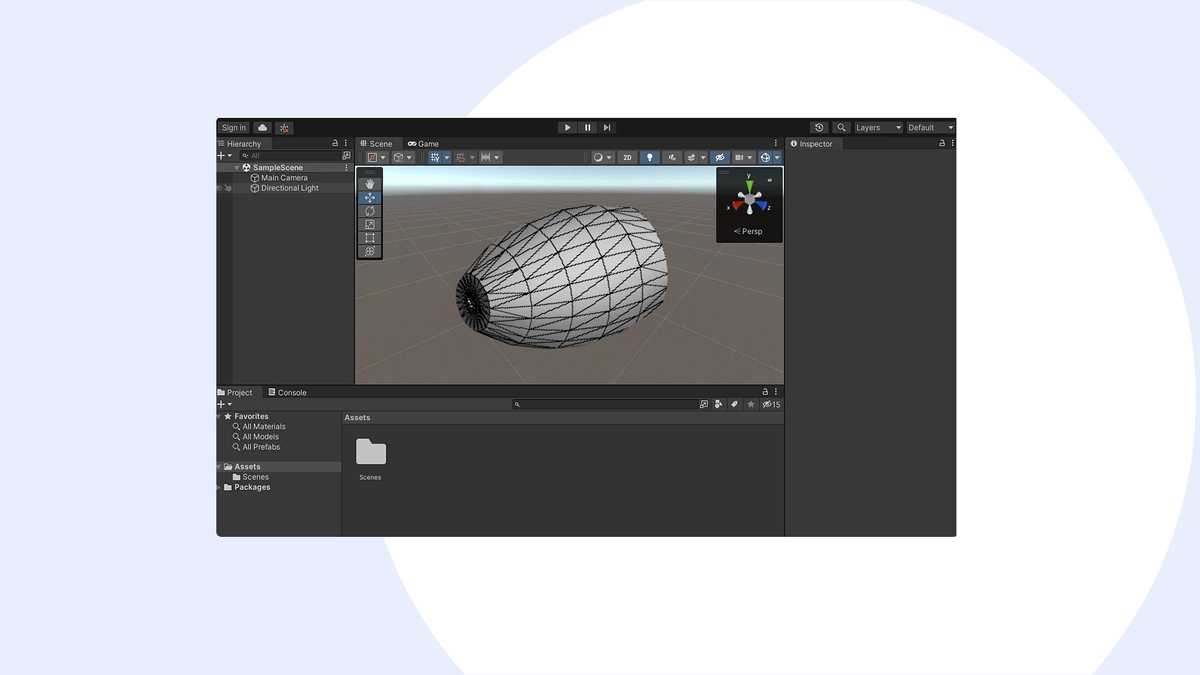Screen dimensions: 1200x675
Task: Pause the game
Action: click(587, 128)
